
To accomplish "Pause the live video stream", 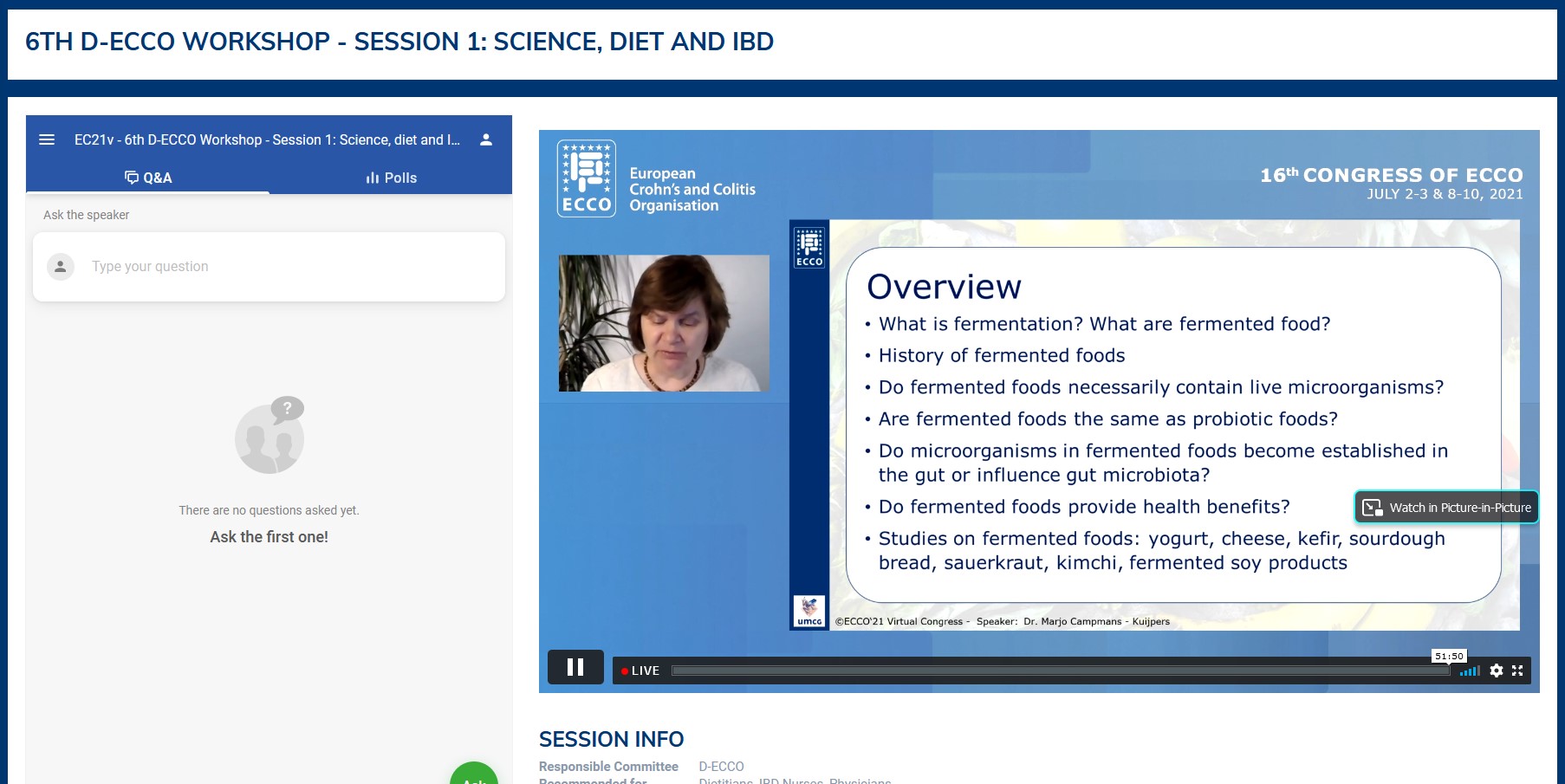I will pyautogui.click(x=575, y=667).
